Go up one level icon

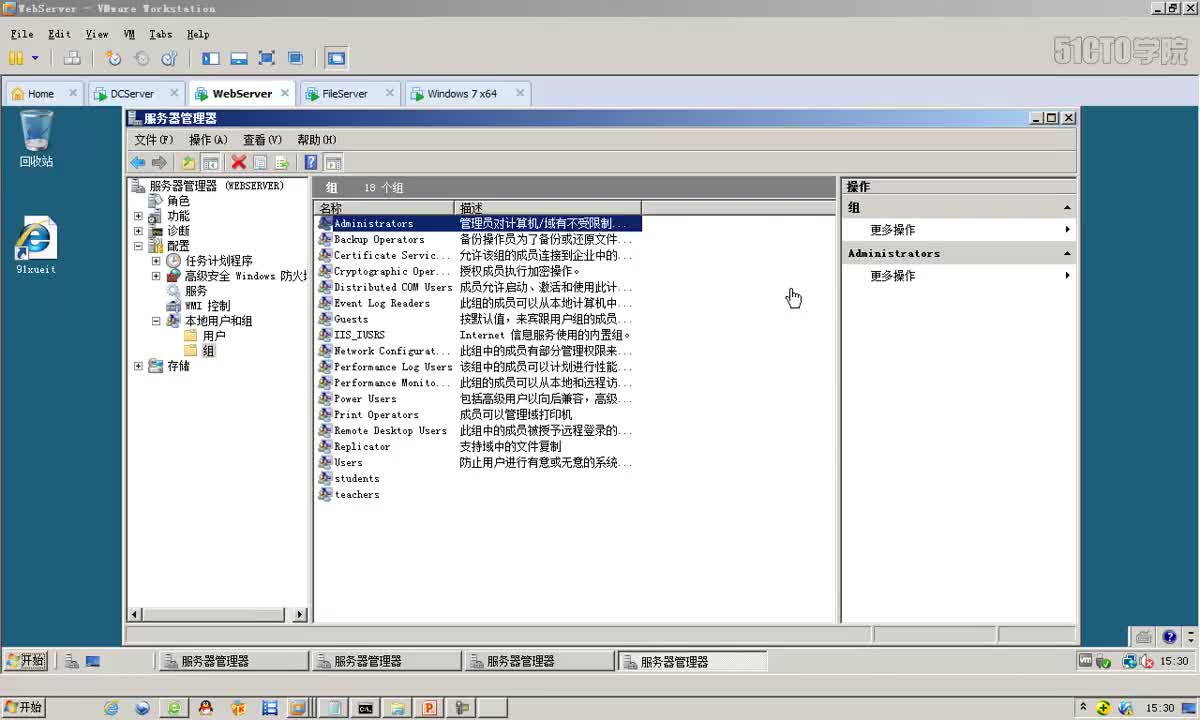pos(188,162)
